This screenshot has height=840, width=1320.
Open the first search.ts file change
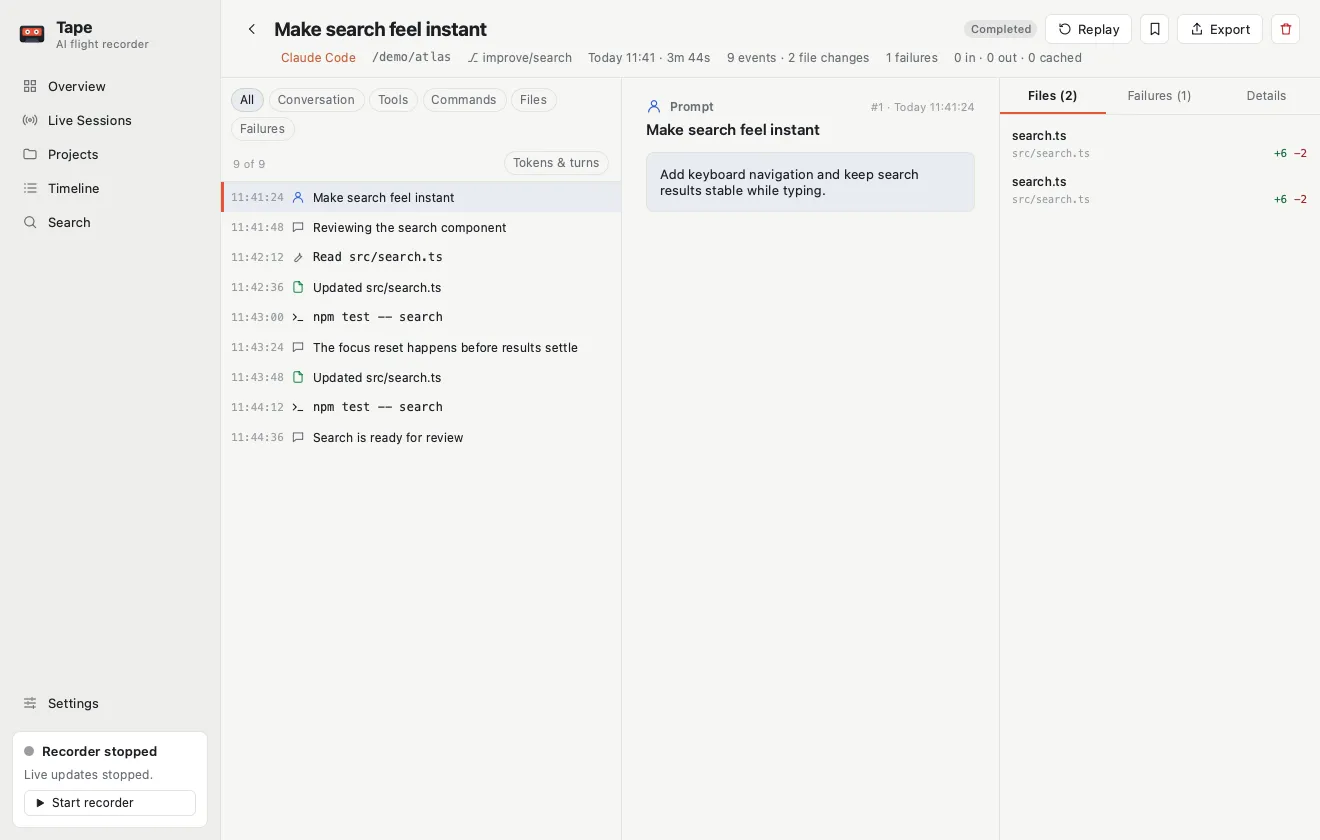click(x=1159, y=144)
